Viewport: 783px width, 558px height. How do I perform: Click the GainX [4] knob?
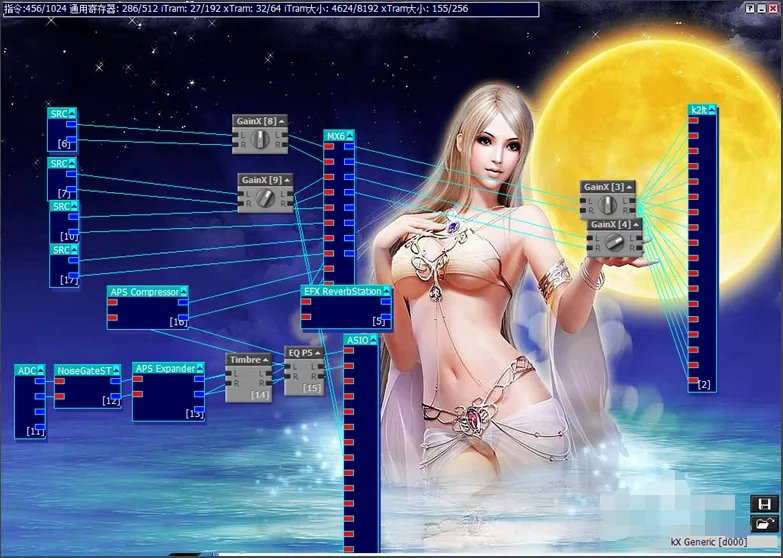pos(614,243)
